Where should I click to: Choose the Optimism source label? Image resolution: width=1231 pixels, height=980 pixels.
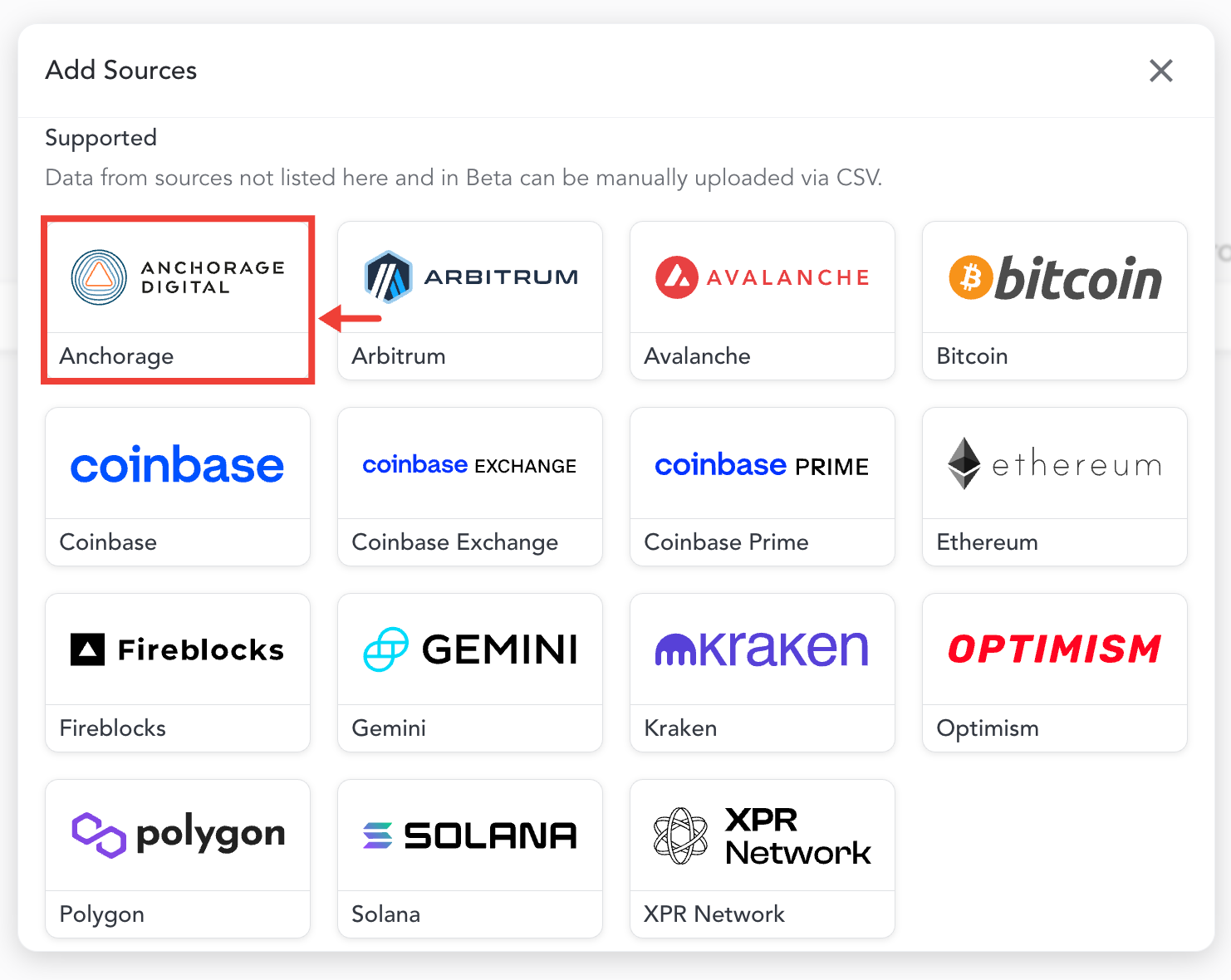click(x=987, y=728)
